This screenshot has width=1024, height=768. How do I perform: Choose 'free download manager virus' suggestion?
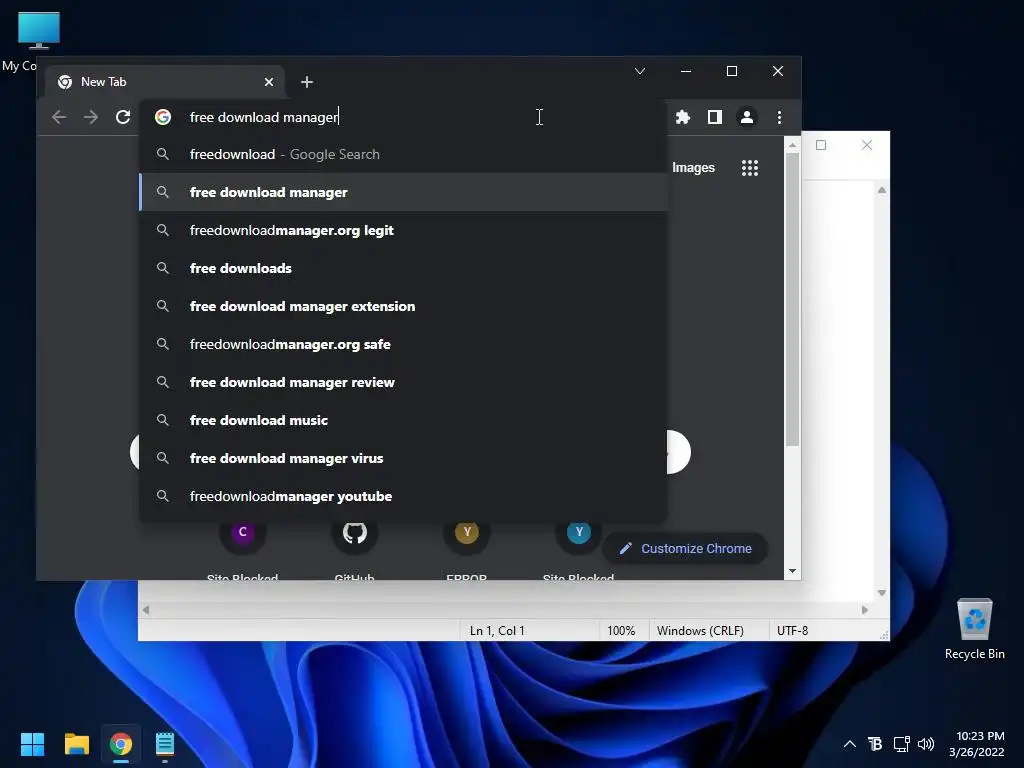(403, 458)
